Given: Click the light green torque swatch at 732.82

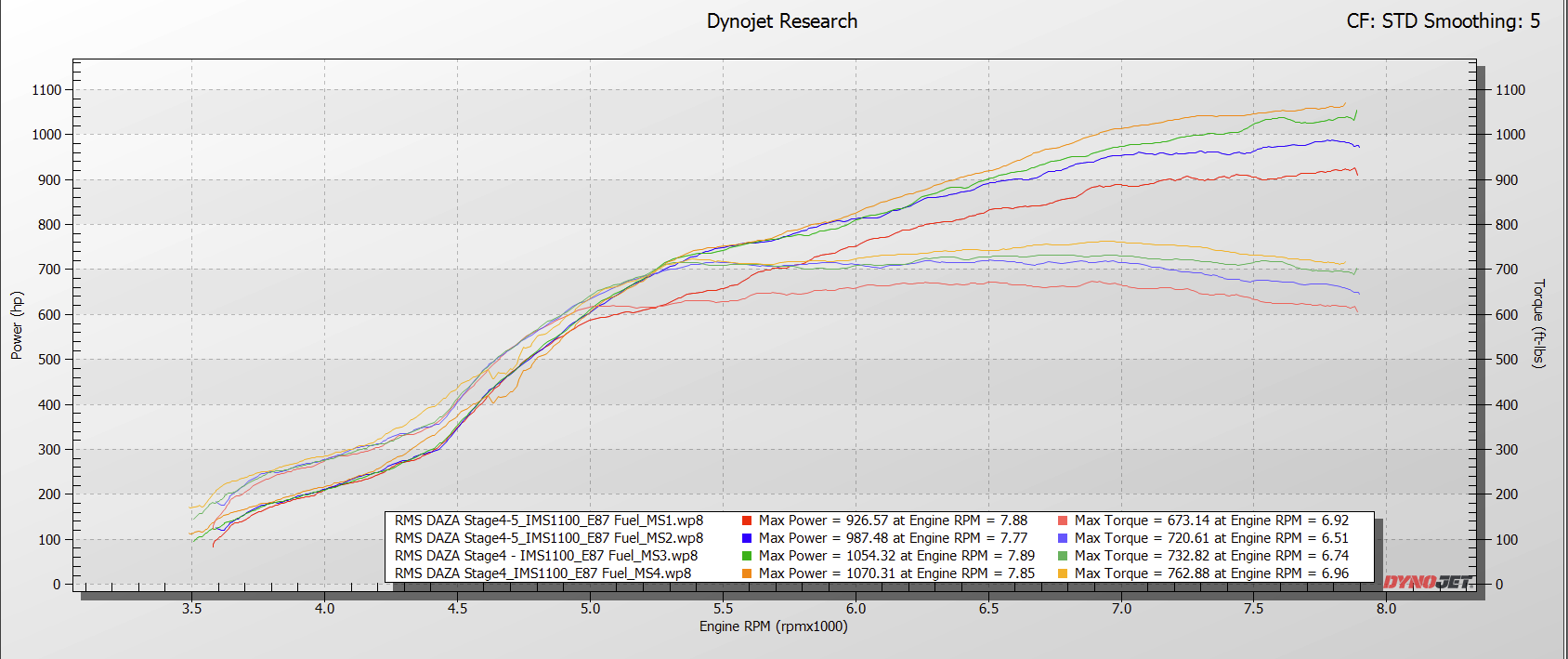Looking at the screenshot, I should (x=1063, y=556).
